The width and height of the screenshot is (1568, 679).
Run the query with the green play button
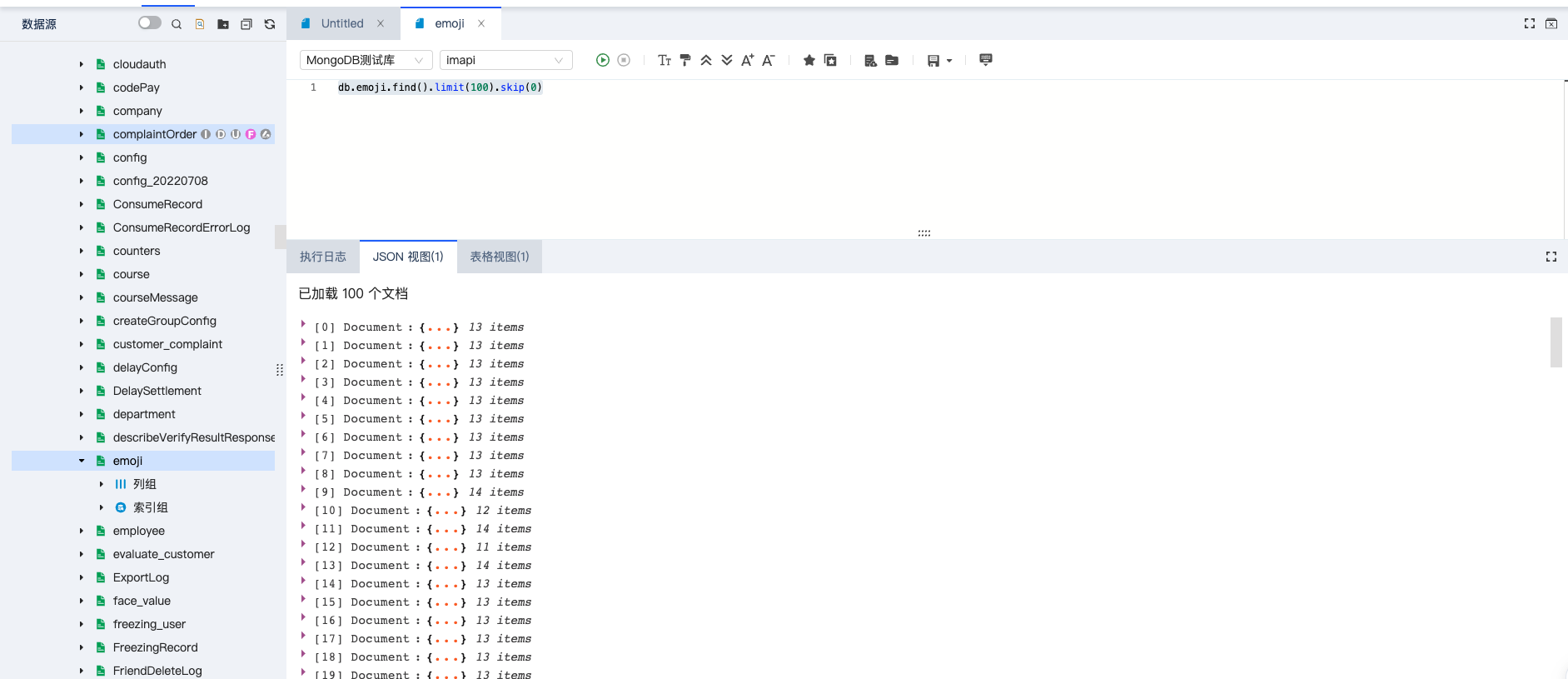603,60
